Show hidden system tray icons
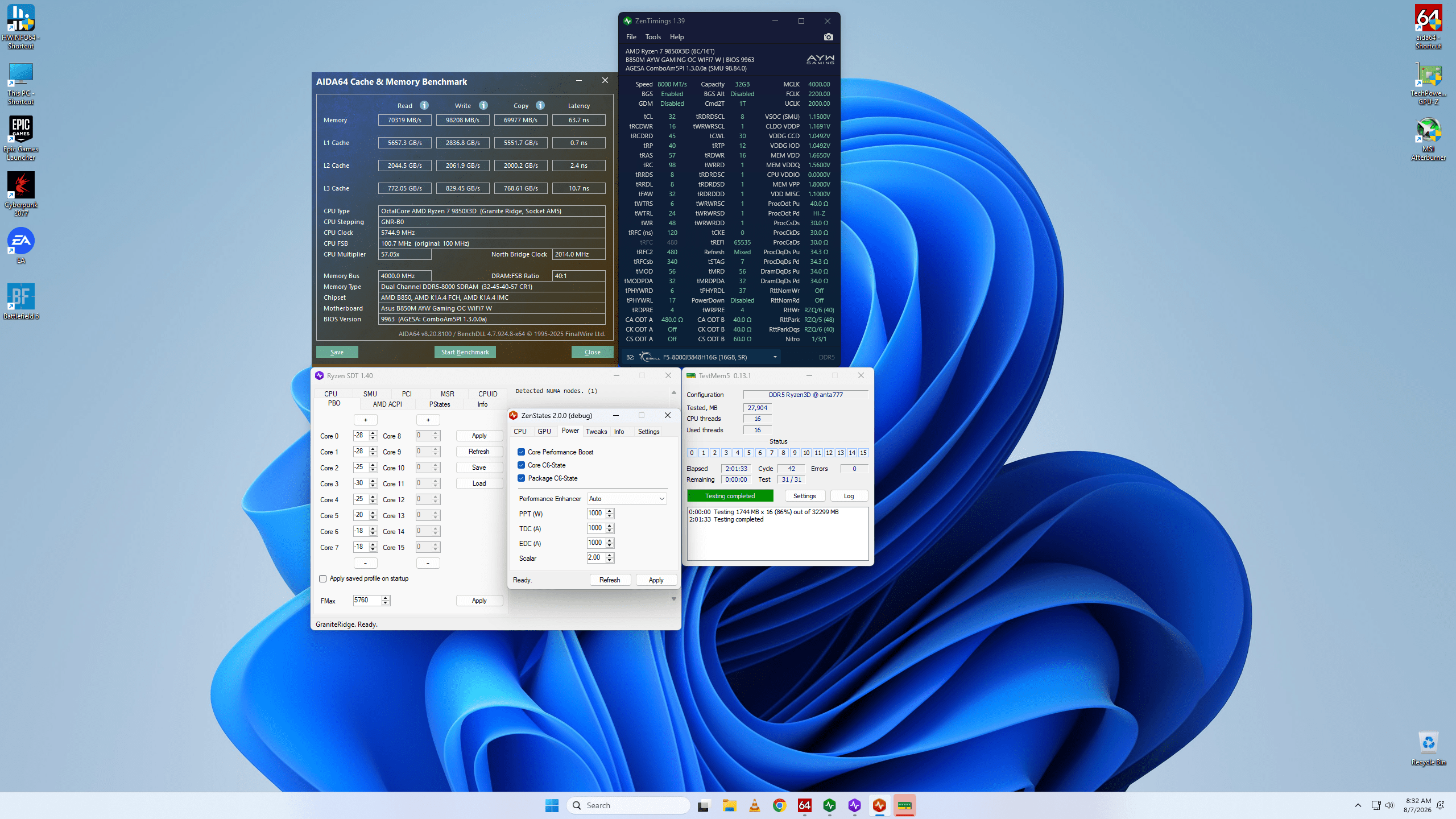 [1358, 805]
